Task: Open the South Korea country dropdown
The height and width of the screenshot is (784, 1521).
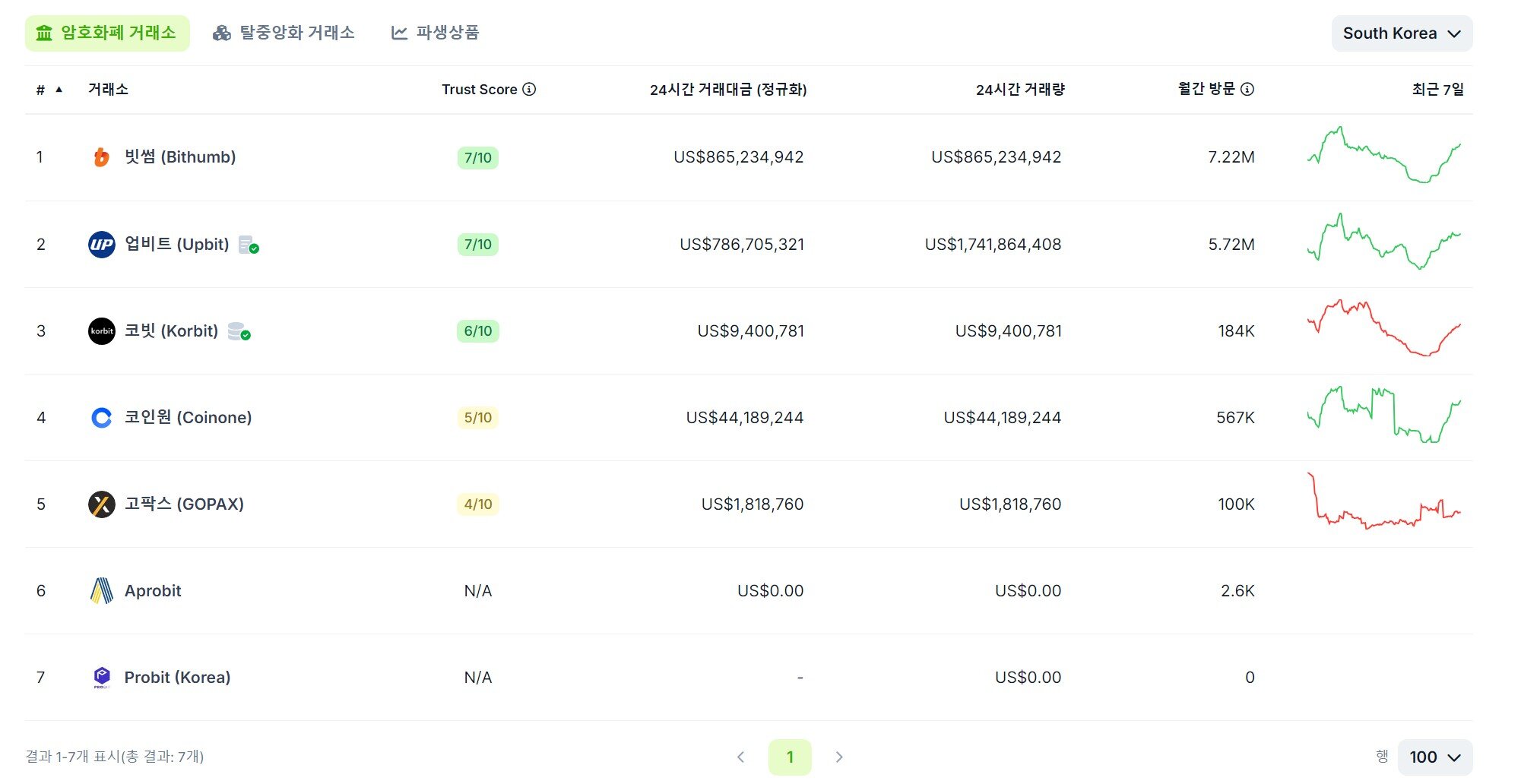Action: (1402, 33)
